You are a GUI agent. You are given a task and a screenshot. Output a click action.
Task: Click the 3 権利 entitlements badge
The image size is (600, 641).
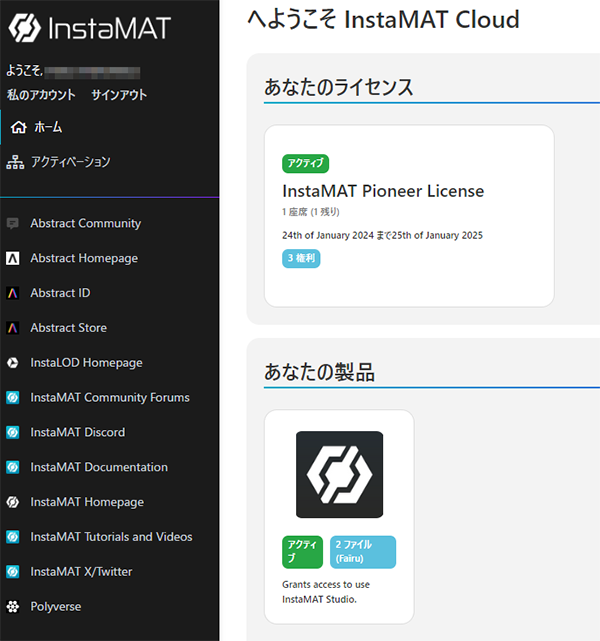pos(301,259)
